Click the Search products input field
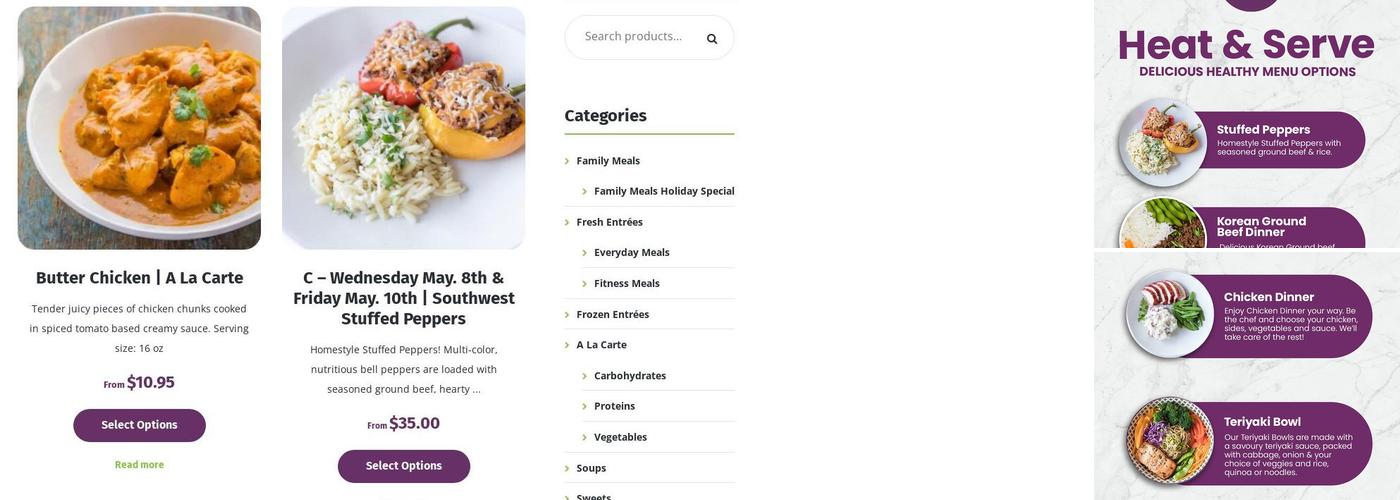This screenshot has width=1400, height=500. coord(634,37)
